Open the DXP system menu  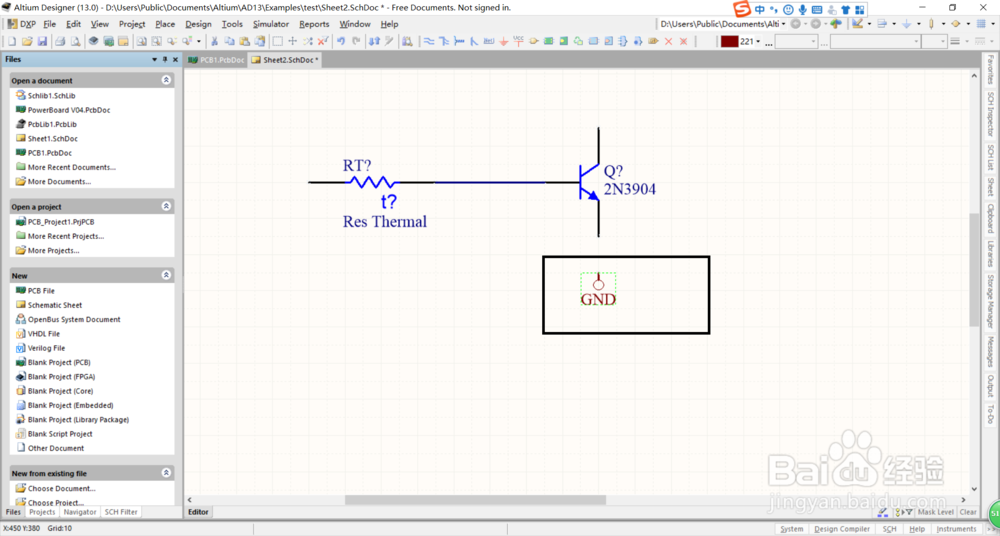tap(22, 24)
